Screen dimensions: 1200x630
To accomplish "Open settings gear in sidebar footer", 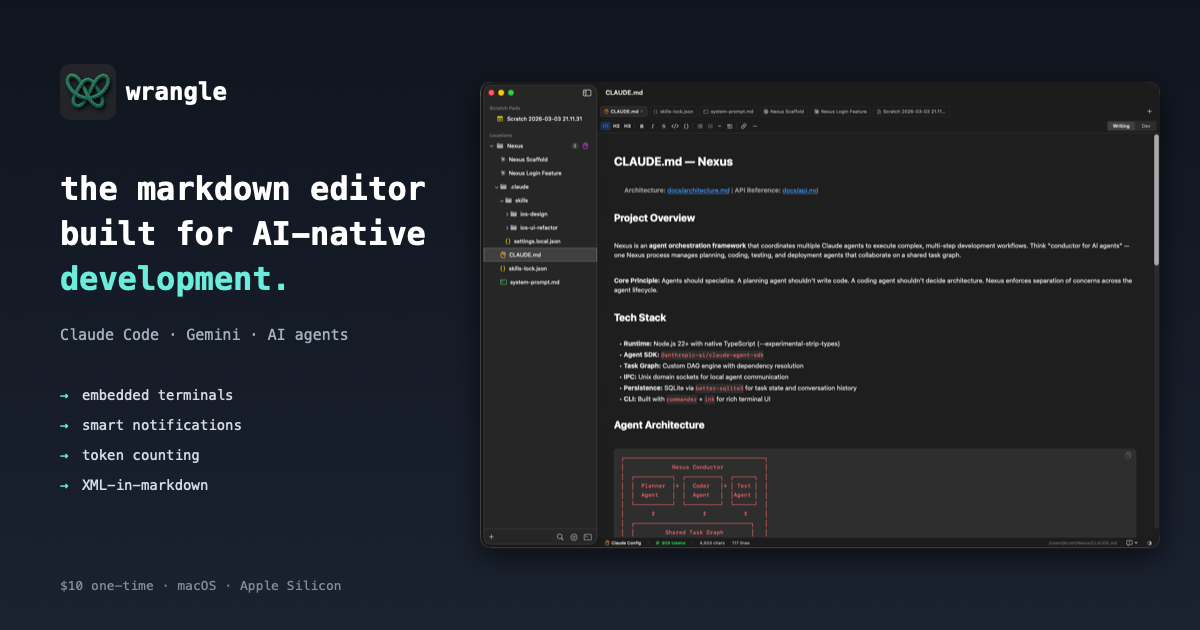I will (x=574, y=537).
